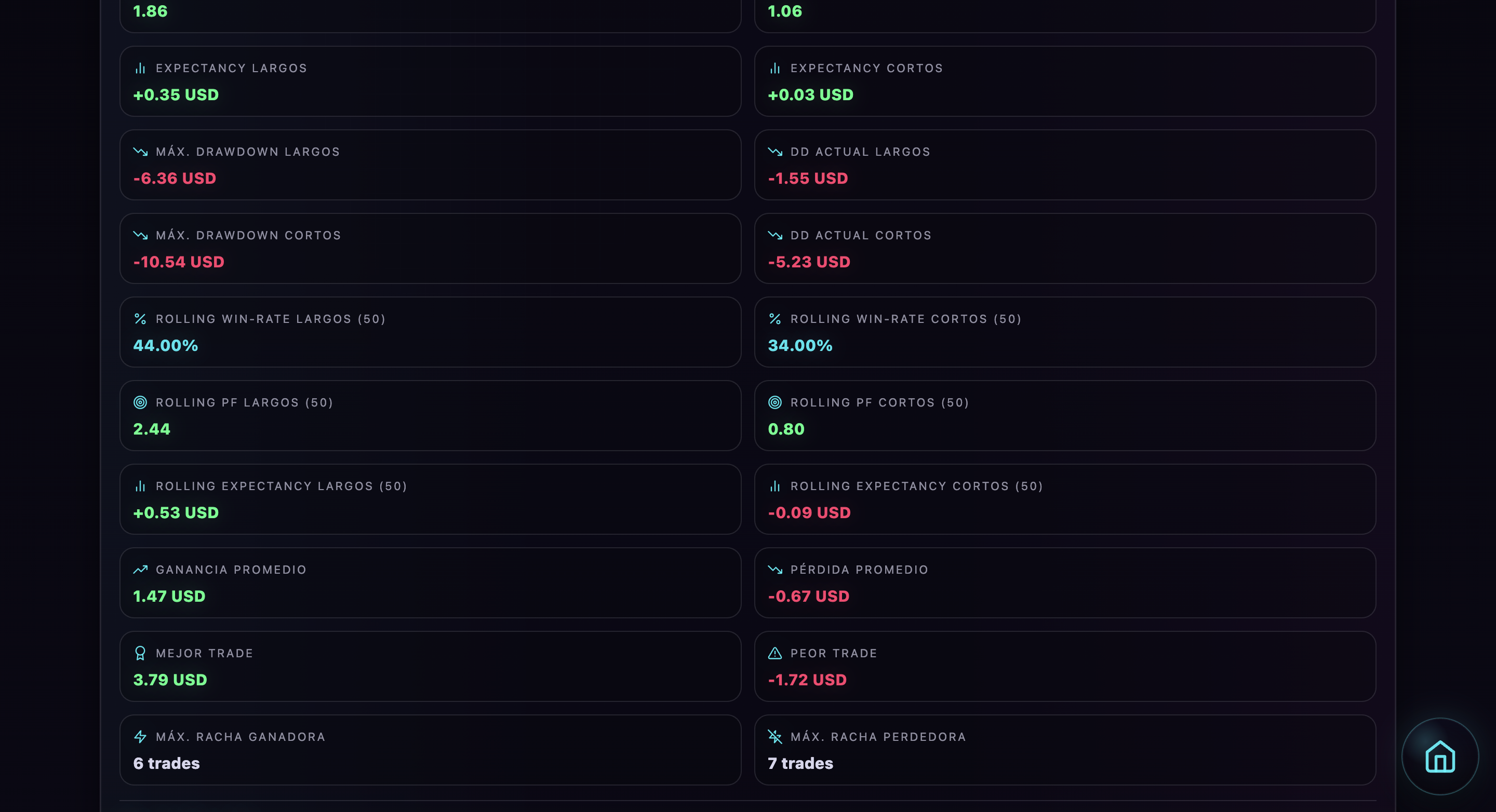Click the Rolling PF Largos target icon
This screenshot has height=812, width=1496.
tap(140, 403)
